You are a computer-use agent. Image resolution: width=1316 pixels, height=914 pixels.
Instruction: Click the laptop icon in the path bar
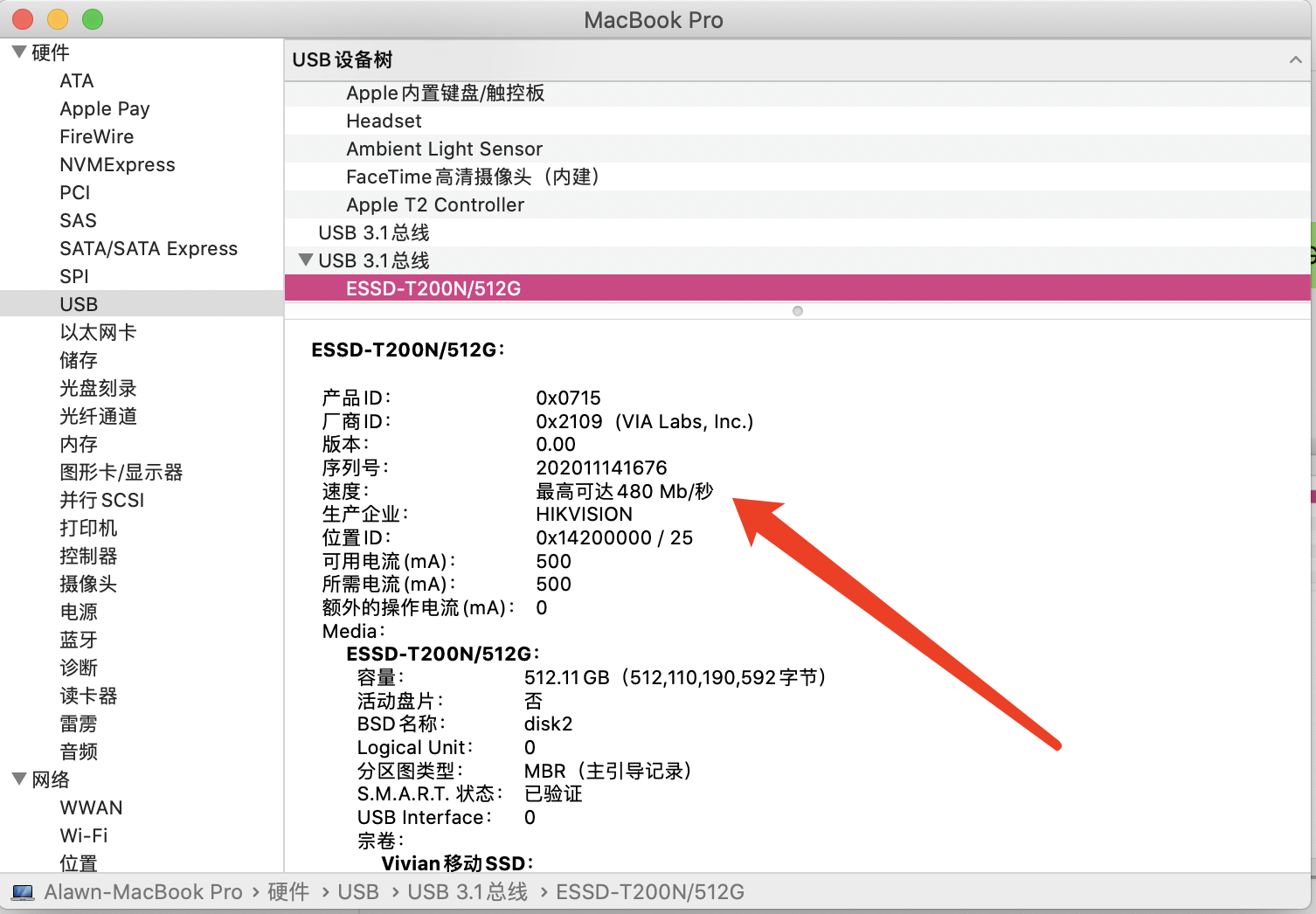point(23,892)
